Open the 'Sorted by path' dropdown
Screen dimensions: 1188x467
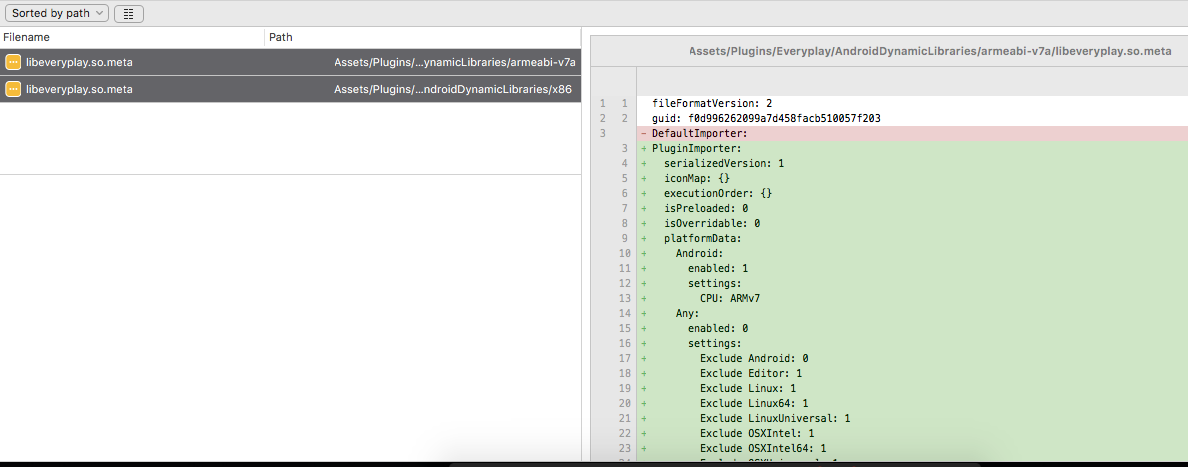57,14
